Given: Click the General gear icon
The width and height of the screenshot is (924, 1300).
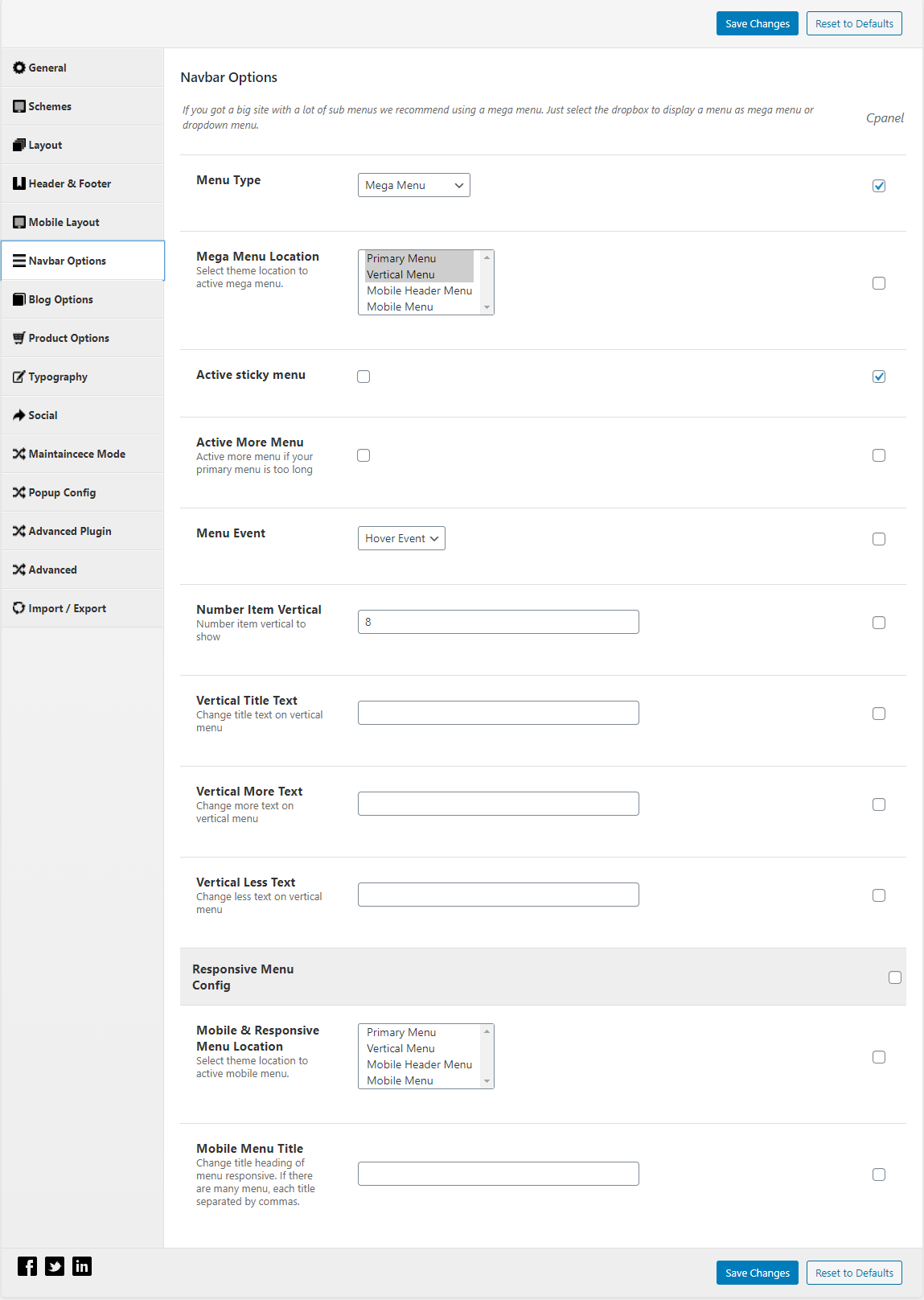Looking at the screenshot, I should pos(19,68).
